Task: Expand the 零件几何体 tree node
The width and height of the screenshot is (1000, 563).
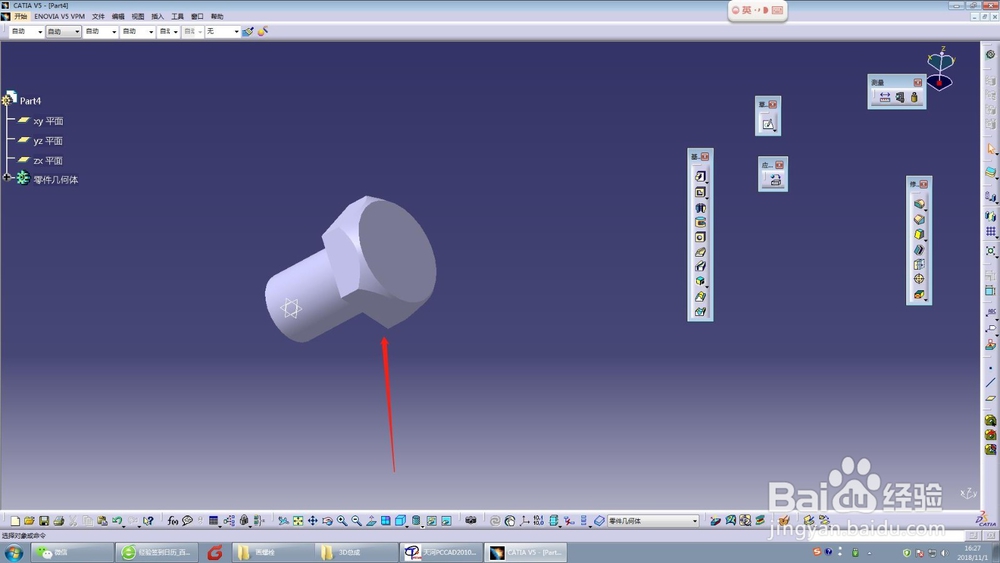Action: tap(7, 177)
